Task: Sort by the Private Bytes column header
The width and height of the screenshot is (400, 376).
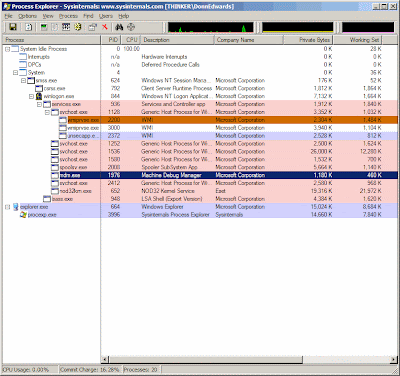Action: tap(308, 40)
